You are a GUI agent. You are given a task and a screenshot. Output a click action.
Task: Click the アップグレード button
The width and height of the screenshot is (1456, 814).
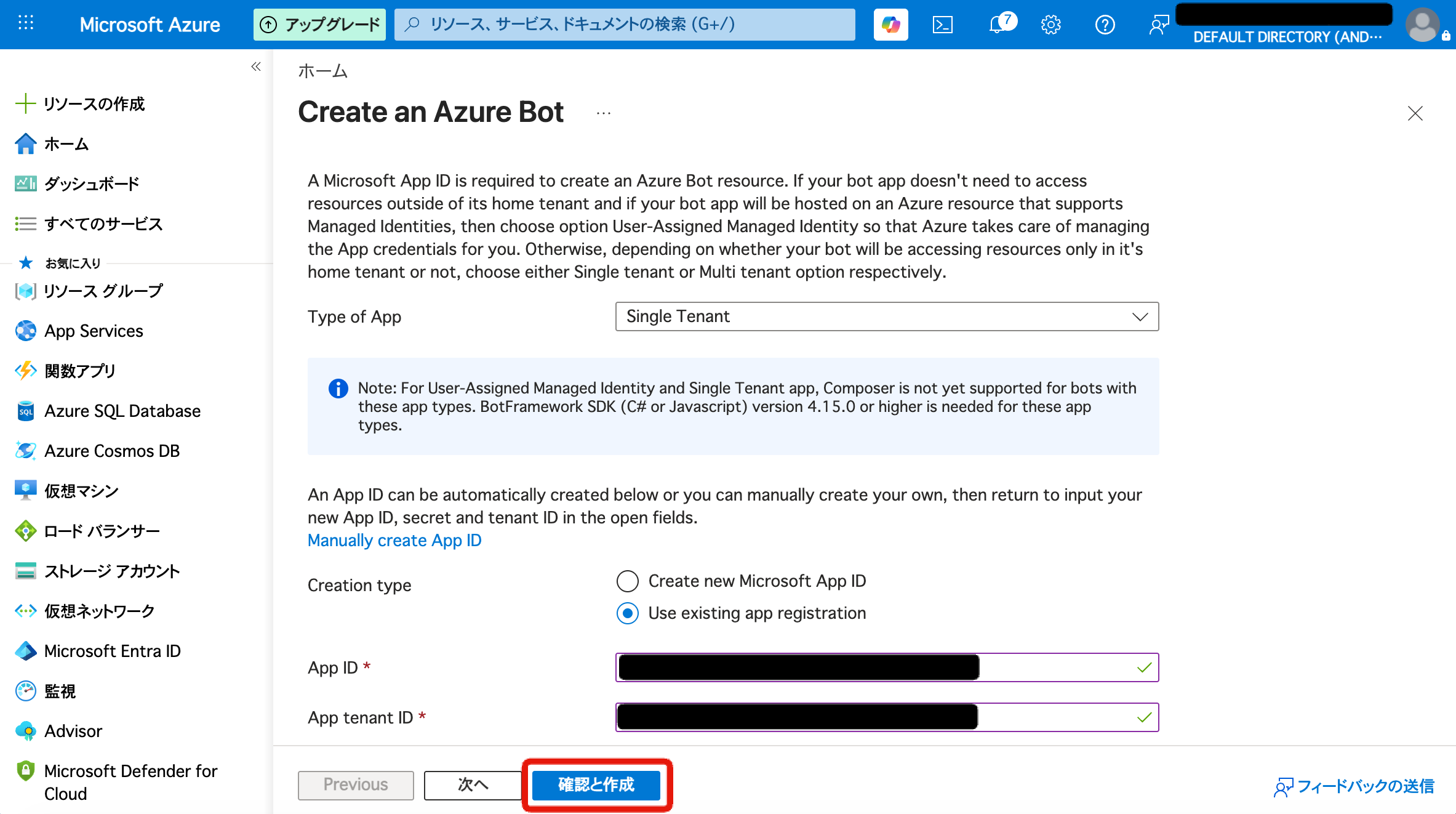[x=319, y=25]
